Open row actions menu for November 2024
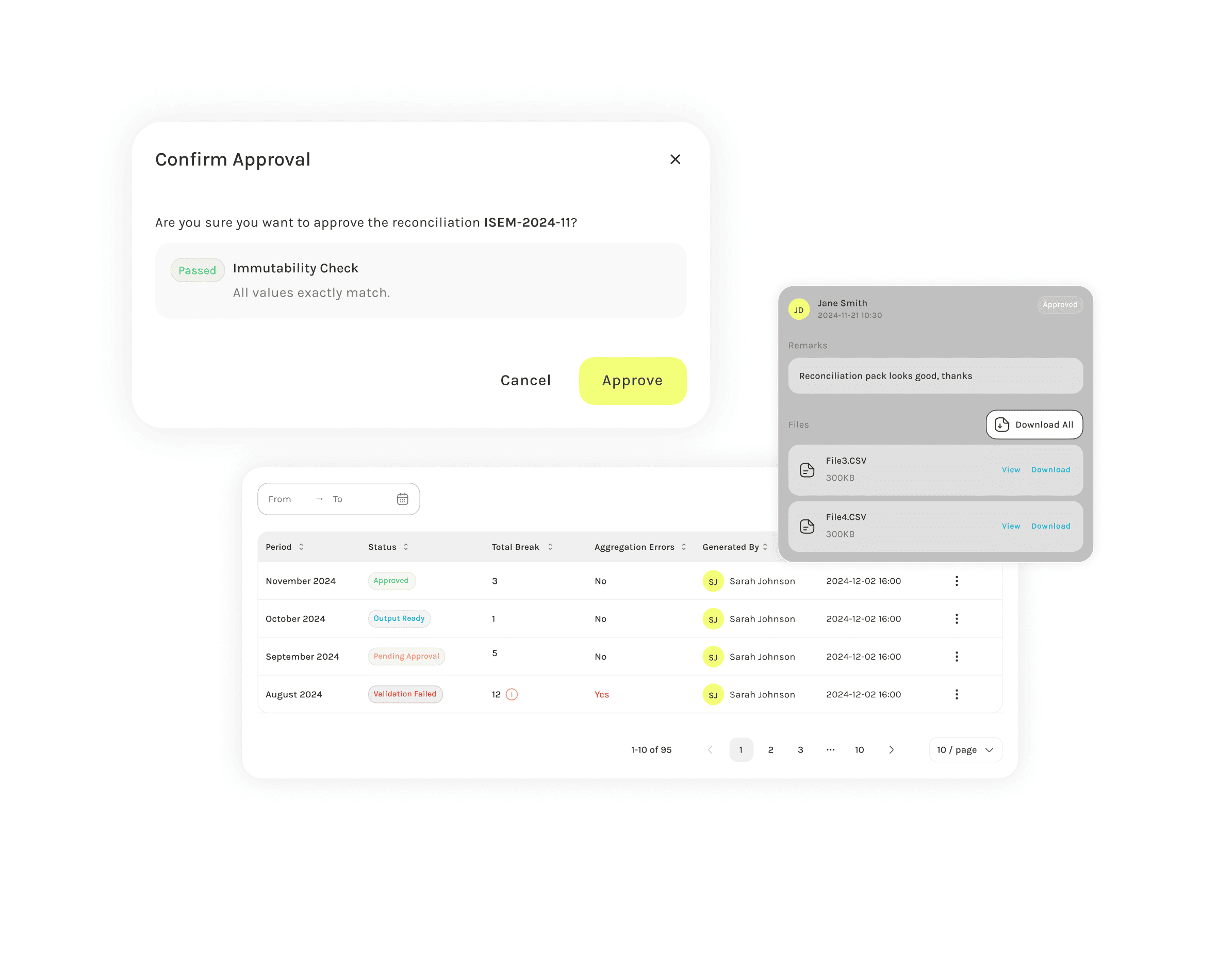The height and width of the screenshot is (980, 1217). coord(956,581)
